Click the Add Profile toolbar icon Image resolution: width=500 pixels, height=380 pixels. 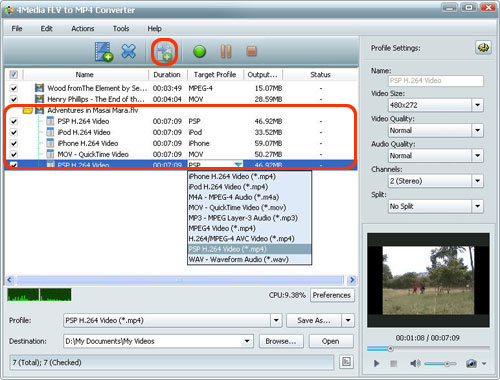pyautogui.click(x=164, y=52)
